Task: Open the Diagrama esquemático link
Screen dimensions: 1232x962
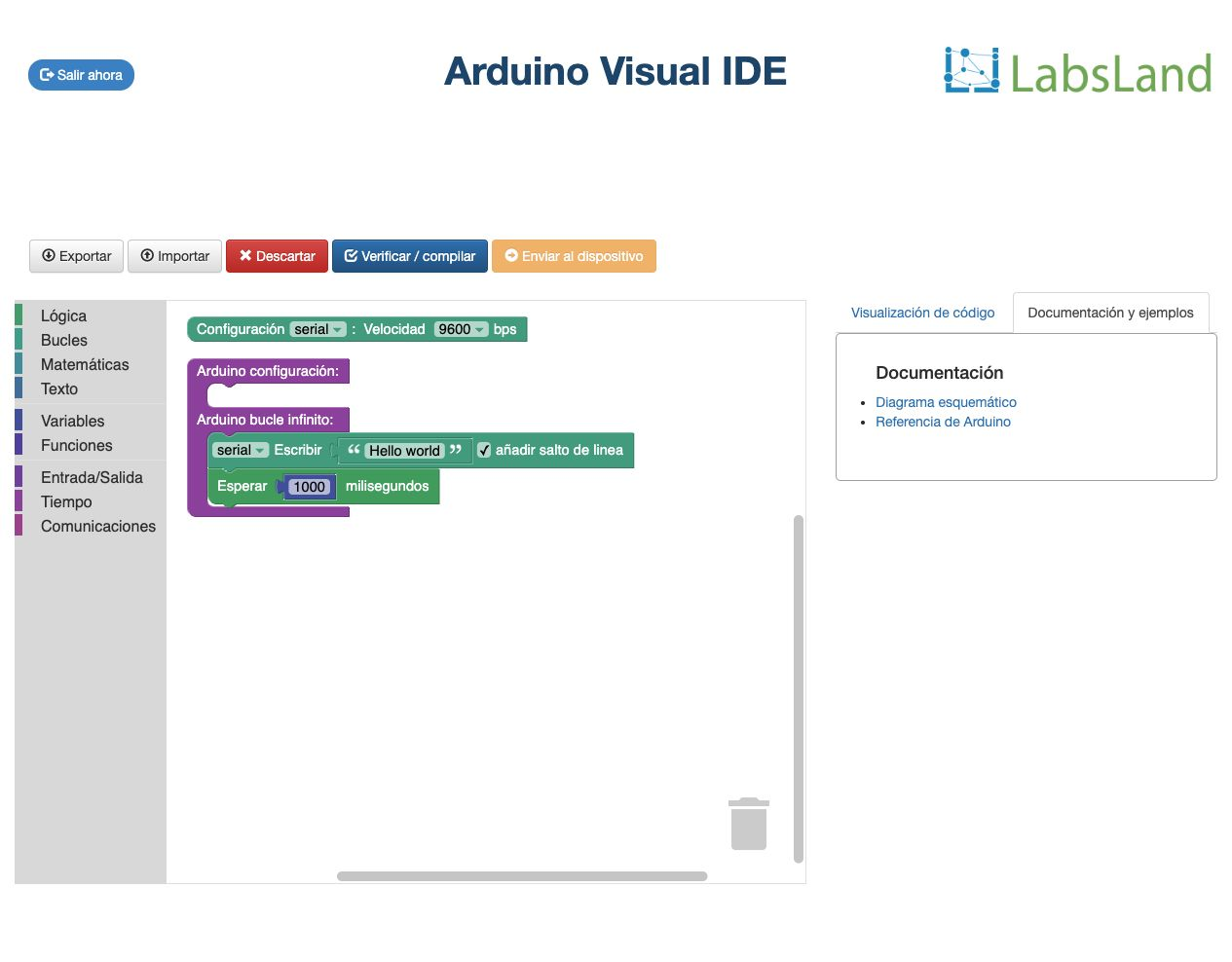Action: 946,402
